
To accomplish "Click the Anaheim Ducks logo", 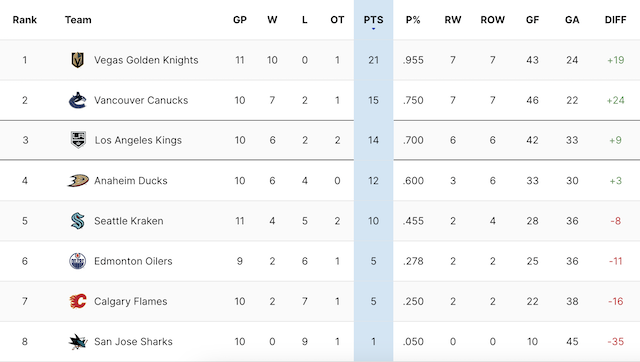I will tap(78, 180).
